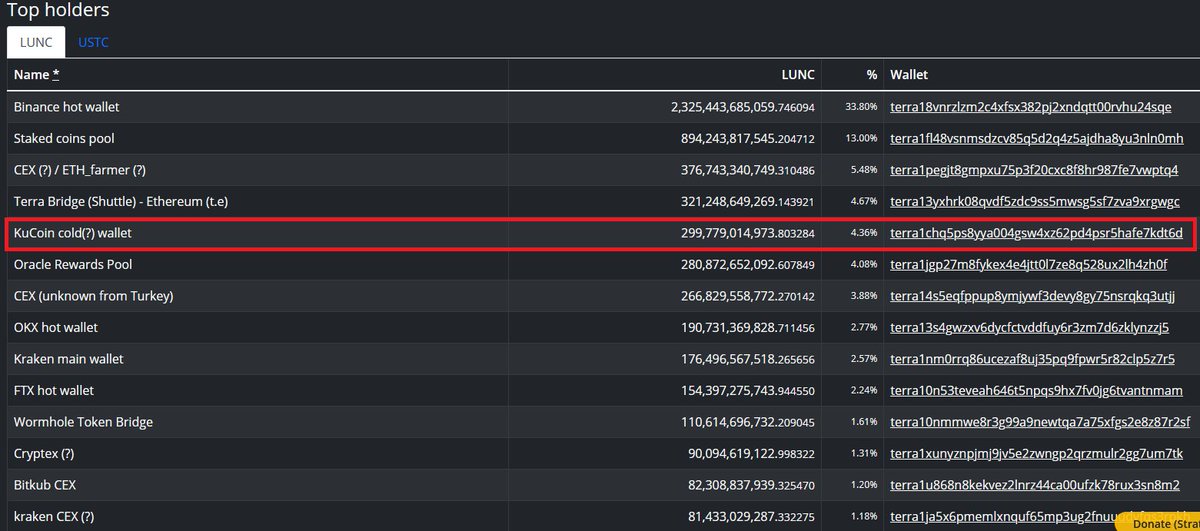The image size is (1200, 531).
Task: Open Oracle Rewards Pool address link
Action: tap(1029, 265)
